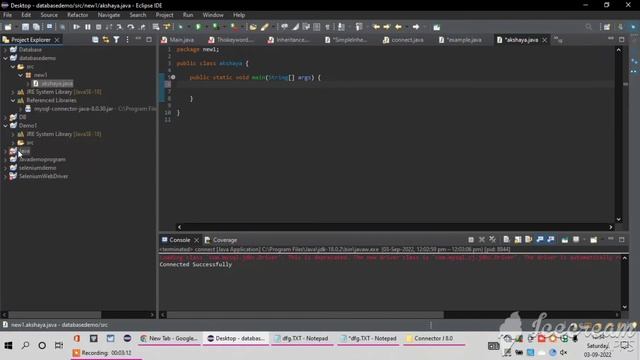This screenshot has width=640, height=360.
Task: Open the Refactor menu
Action: [x=78, y=15]
